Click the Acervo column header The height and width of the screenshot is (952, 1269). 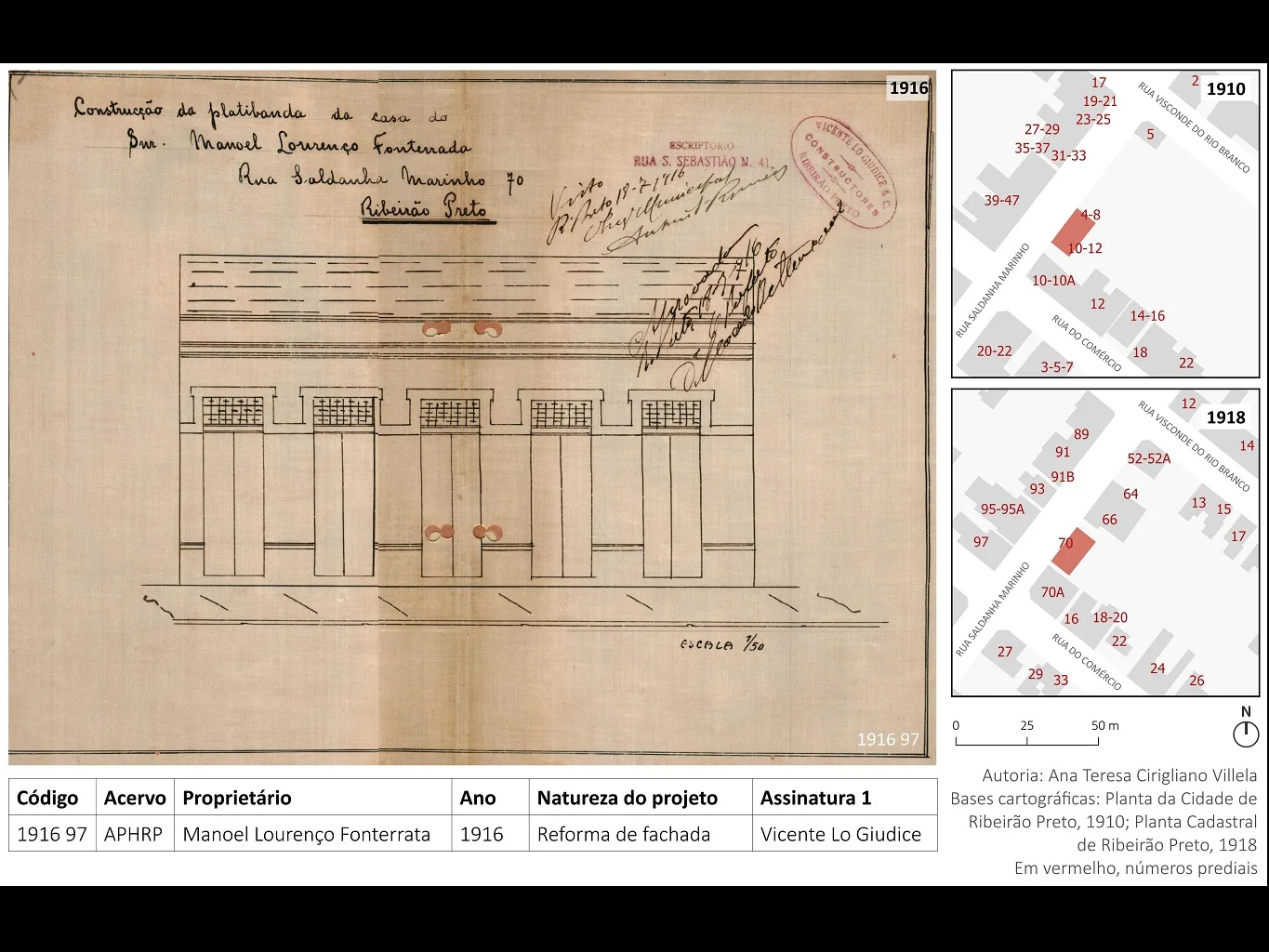tap(135, 798)
